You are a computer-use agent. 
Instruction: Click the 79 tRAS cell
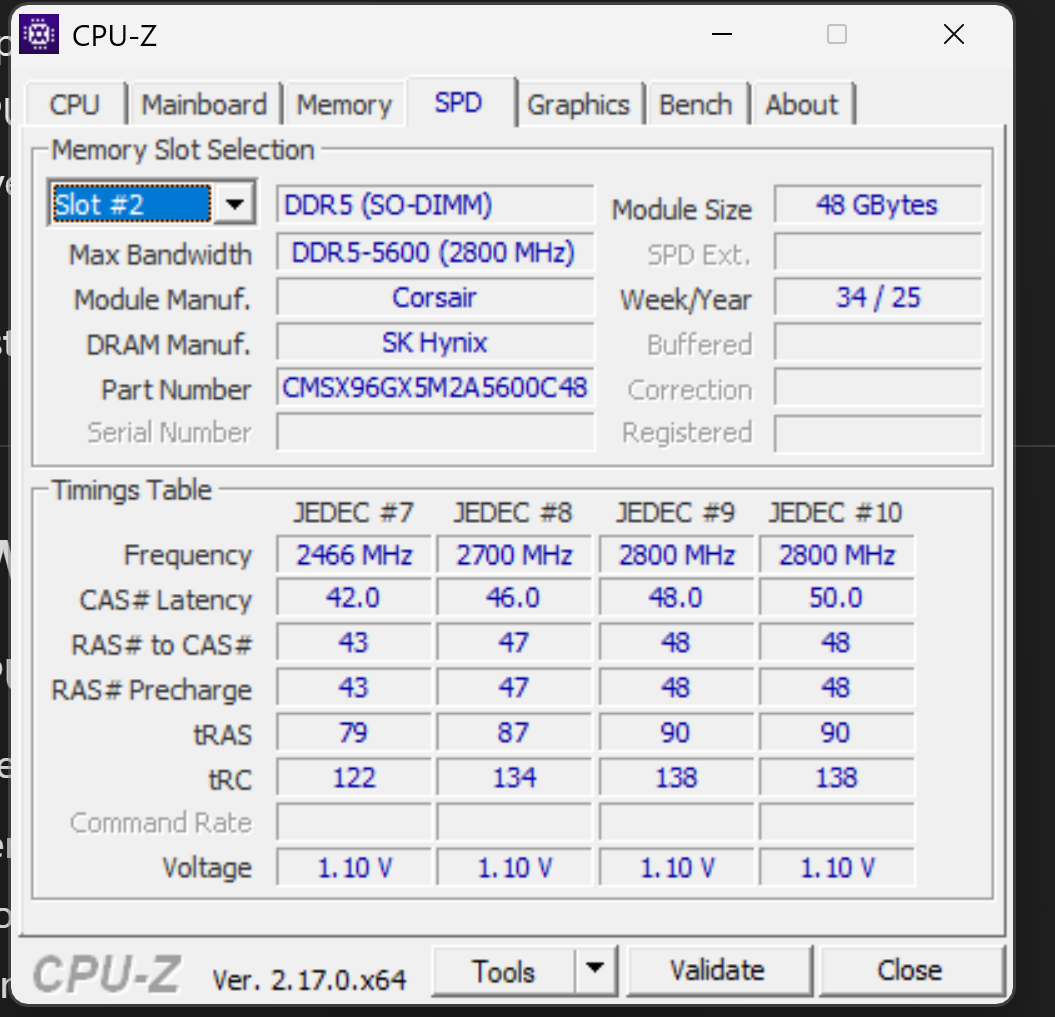(354, 732)
